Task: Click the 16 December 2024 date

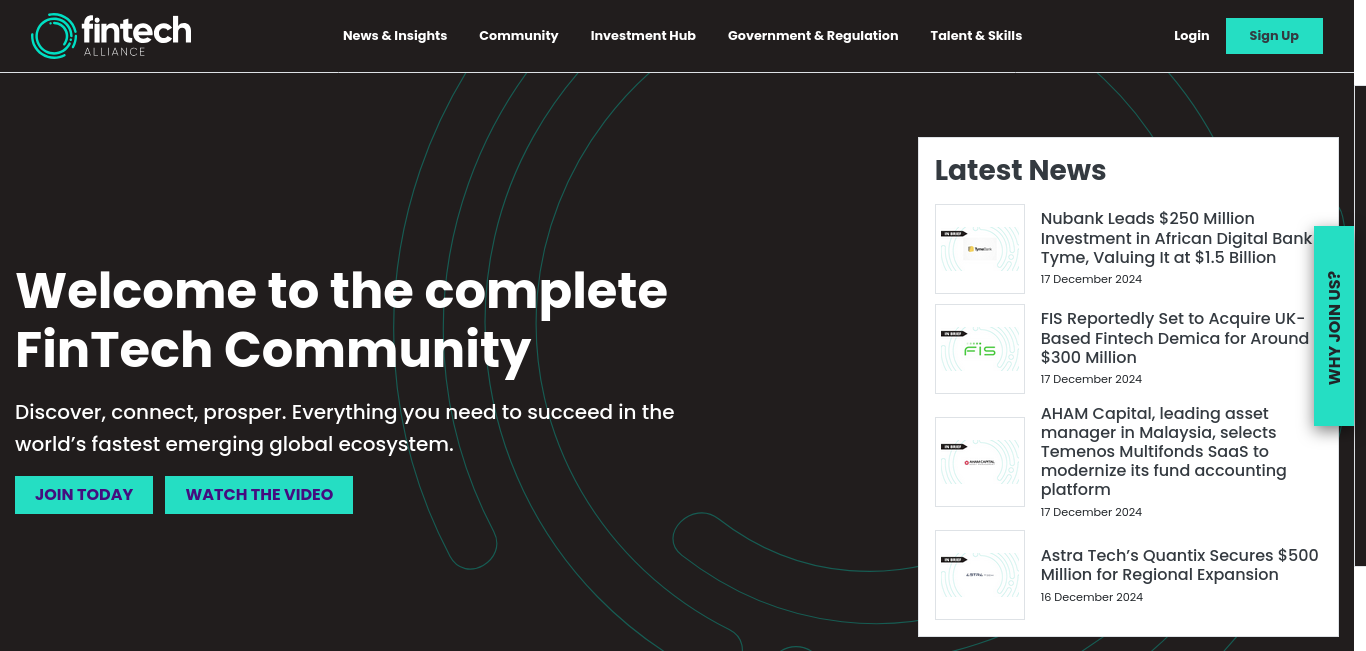Action: (x=1091, y=597)
